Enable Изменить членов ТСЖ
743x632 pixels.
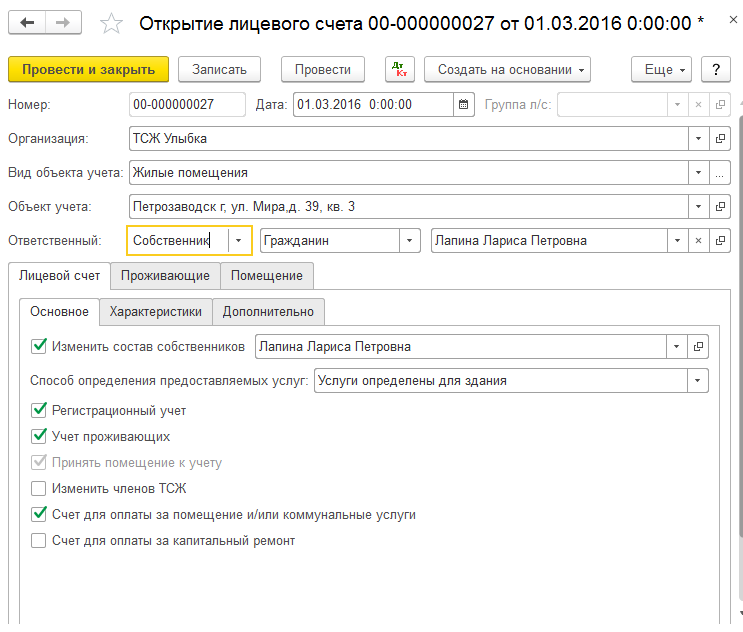(38, 488)
